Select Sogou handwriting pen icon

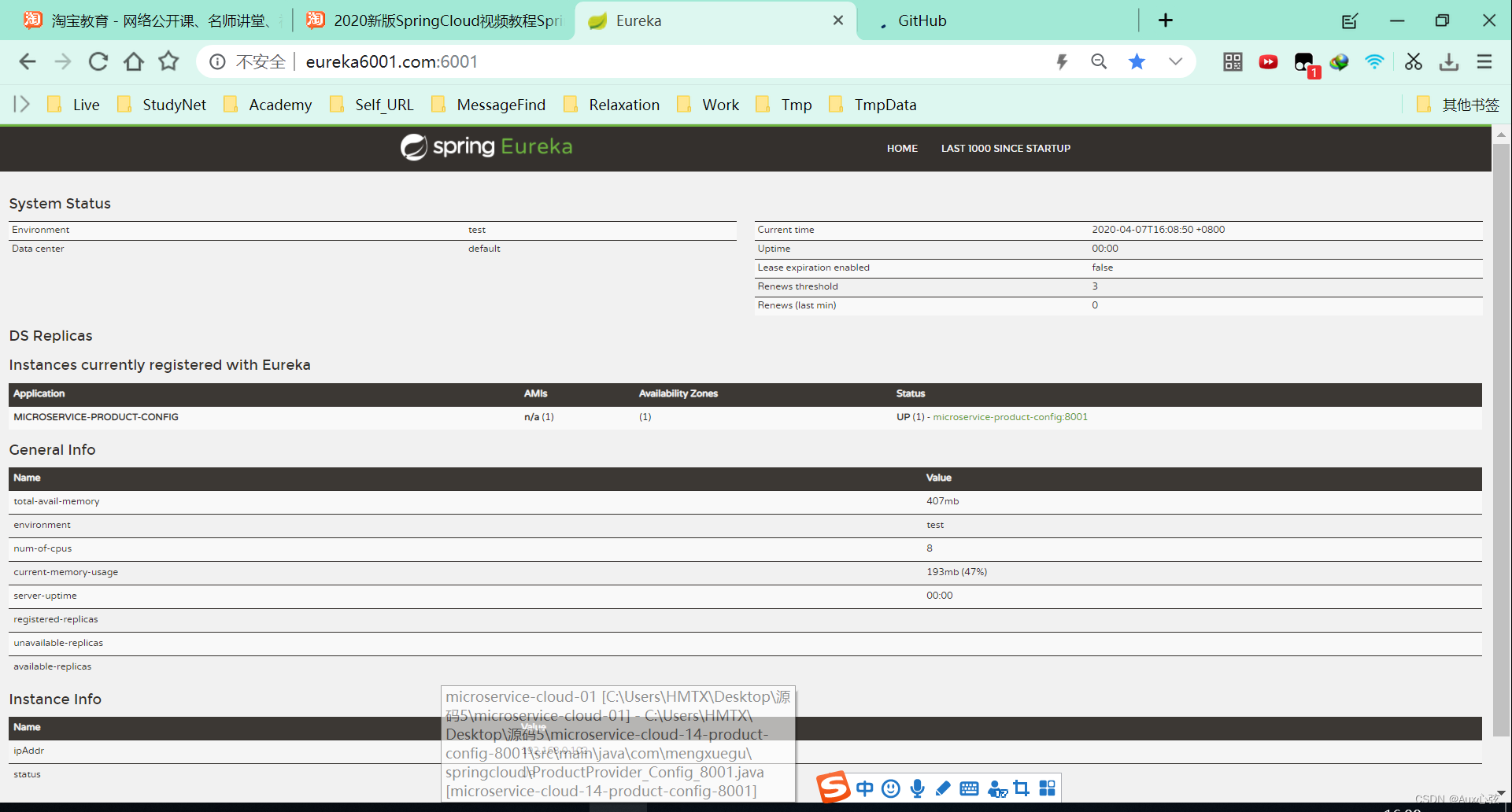943,787
